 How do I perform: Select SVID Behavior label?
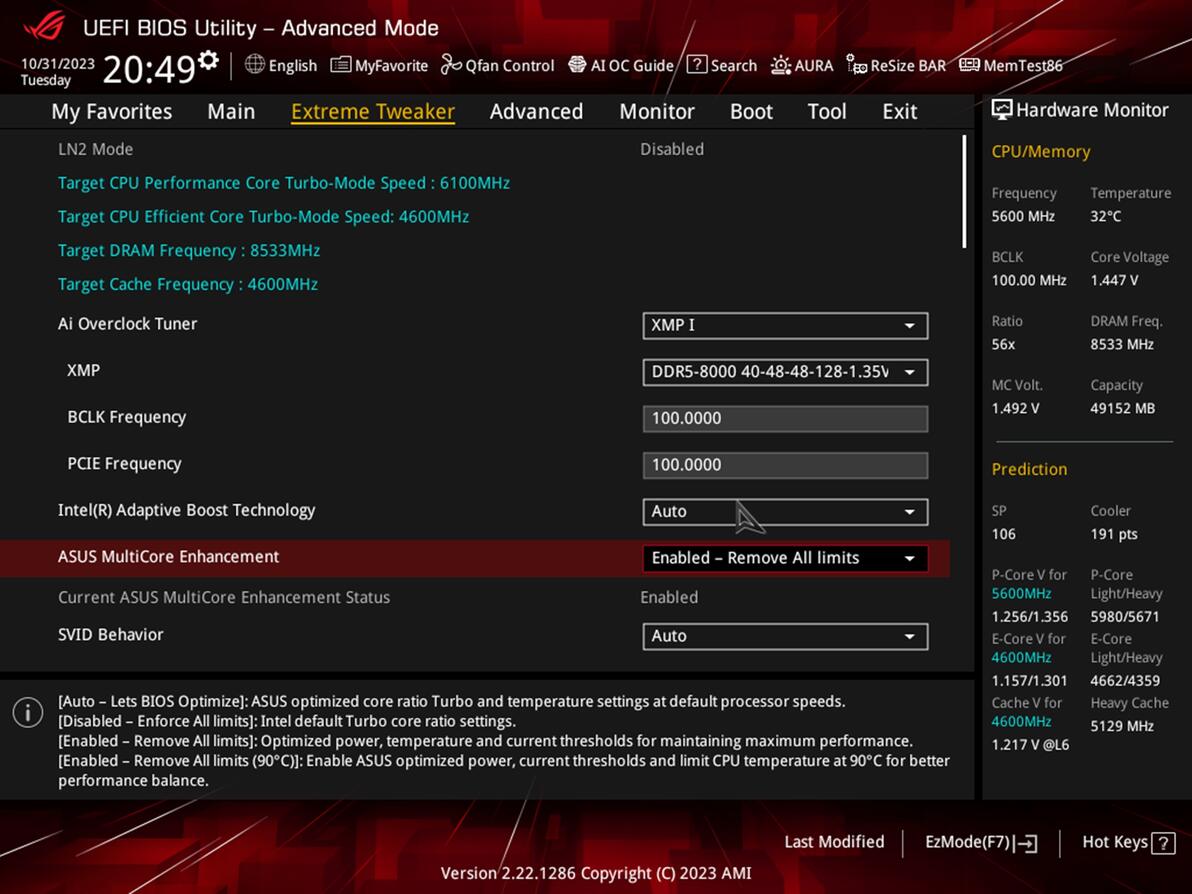pos(110,635)
